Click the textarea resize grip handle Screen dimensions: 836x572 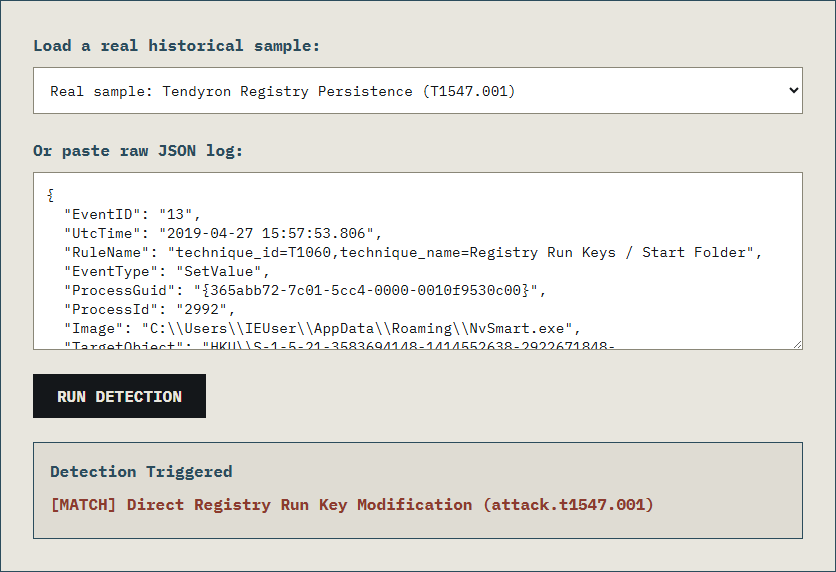[797, 344]
